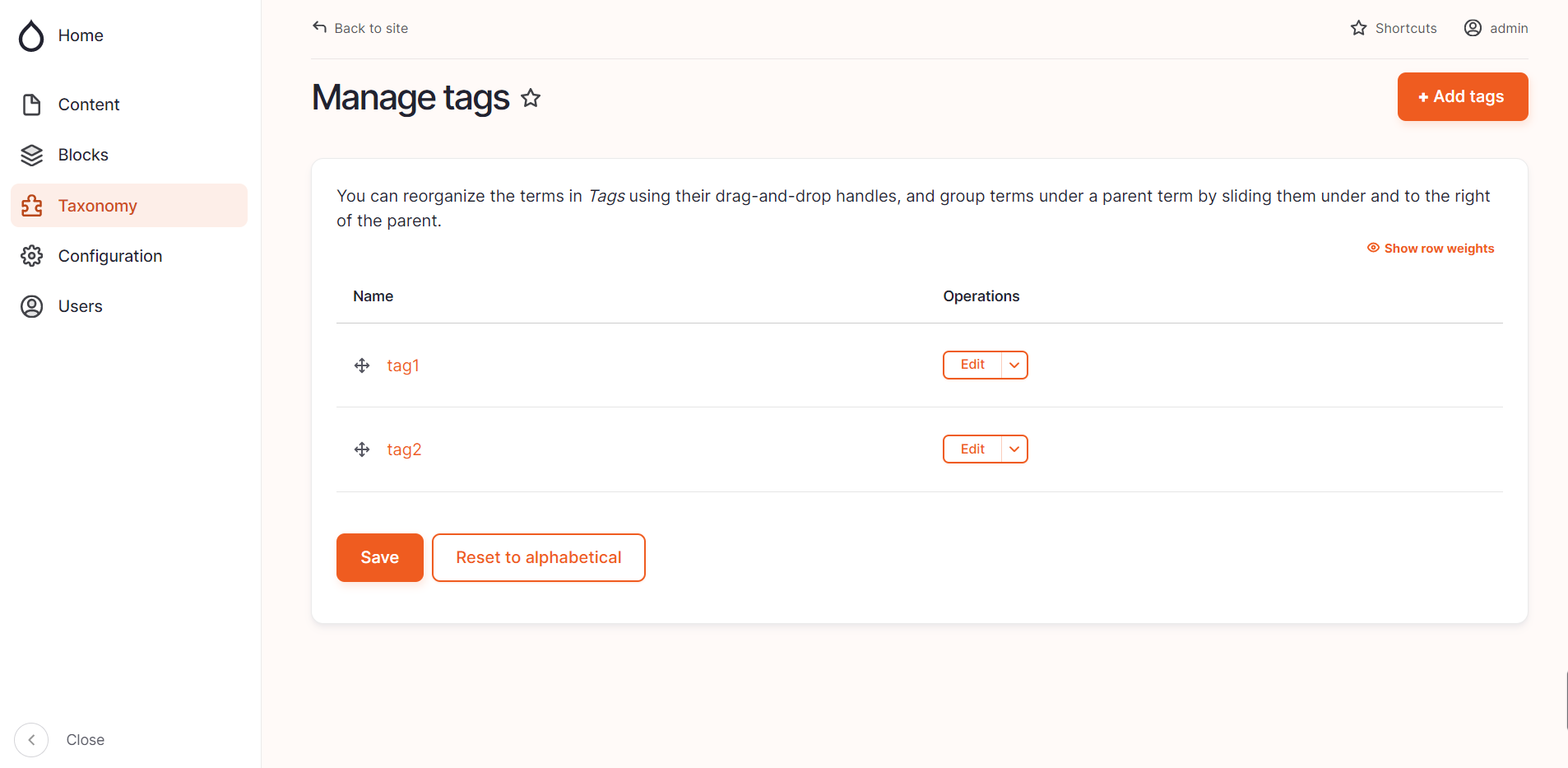Click the Users profile icon in sidebar
The height and width of the screenshot is (768, 1568).
(31, 306)
